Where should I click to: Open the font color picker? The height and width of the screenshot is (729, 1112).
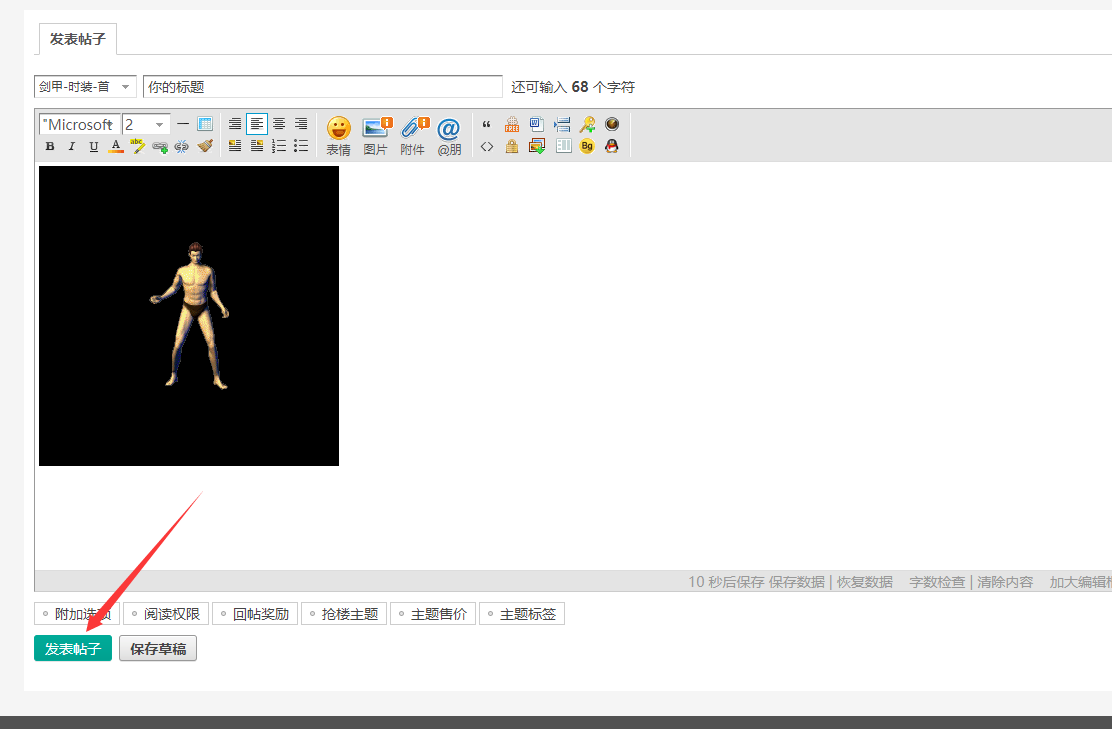pos(116,147)
